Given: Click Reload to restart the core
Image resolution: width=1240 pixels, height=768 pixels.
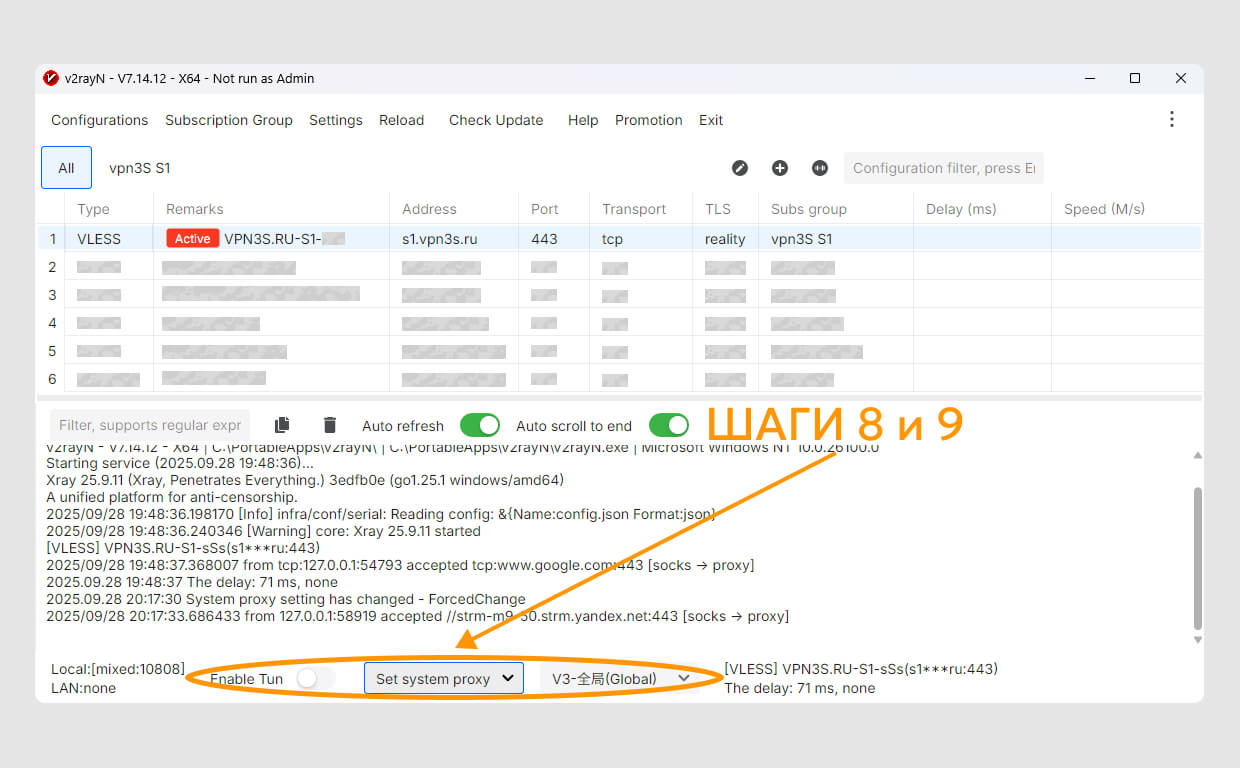Looking at the screenshot, I should click(x=401, y=120).
